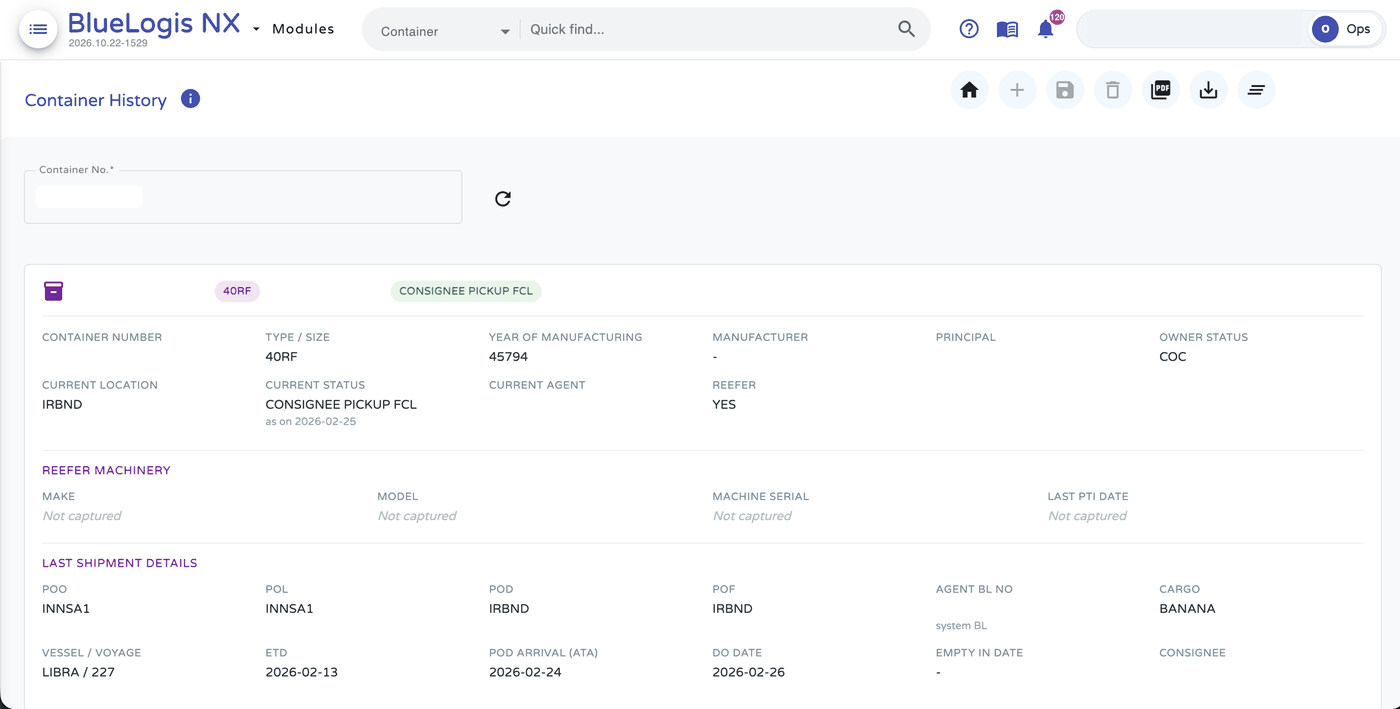
Task: Click the Container History info icon
Action: click(190, 99)
